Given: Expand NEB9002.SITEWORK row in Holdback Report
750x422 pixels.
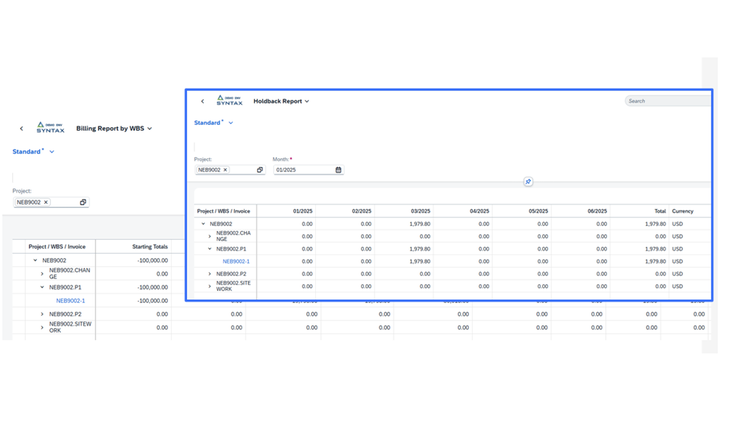Looking at the screenshot, I should click(210, 287).
